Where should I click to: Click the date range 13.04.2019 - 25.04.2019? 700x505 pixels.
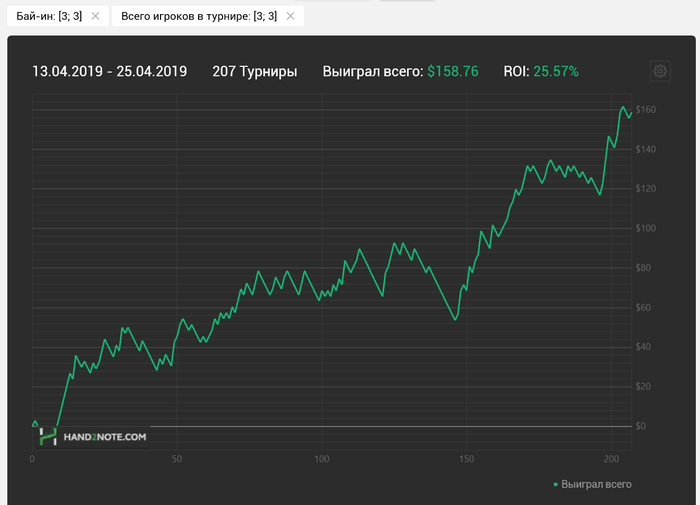tap(109, 71)
